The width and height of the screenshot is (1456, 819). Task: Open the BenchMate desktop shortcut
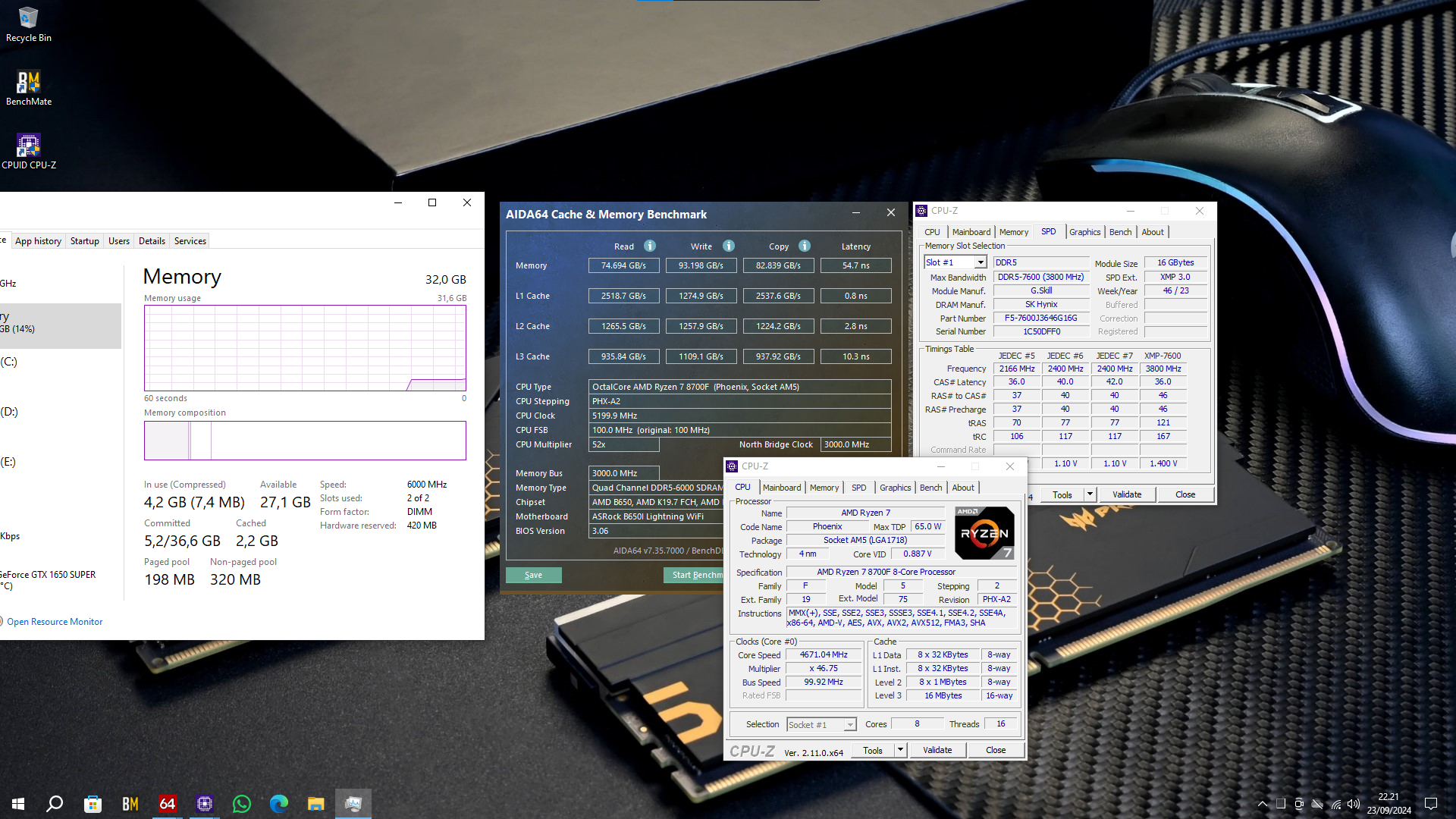29,88
